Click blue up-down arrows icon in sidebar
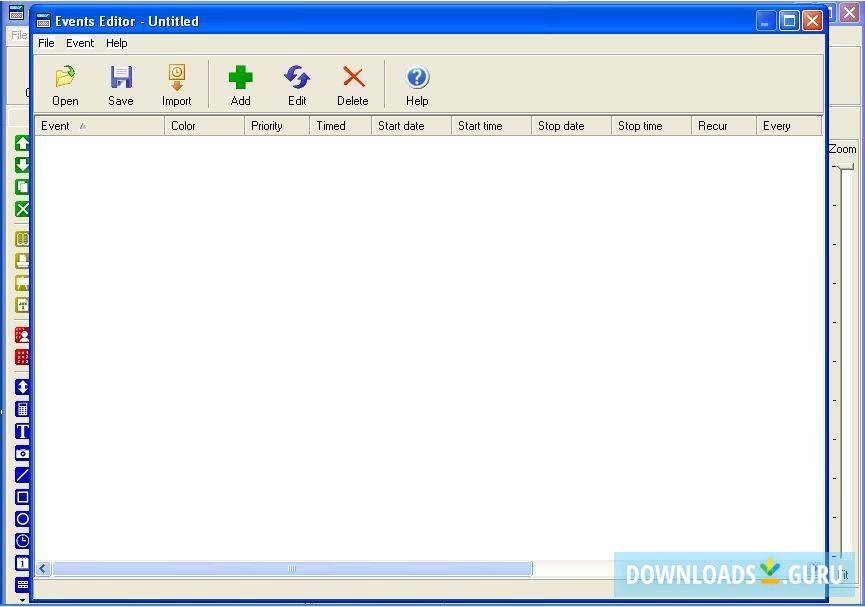This screenshot has height=607, width=865. 22,387
